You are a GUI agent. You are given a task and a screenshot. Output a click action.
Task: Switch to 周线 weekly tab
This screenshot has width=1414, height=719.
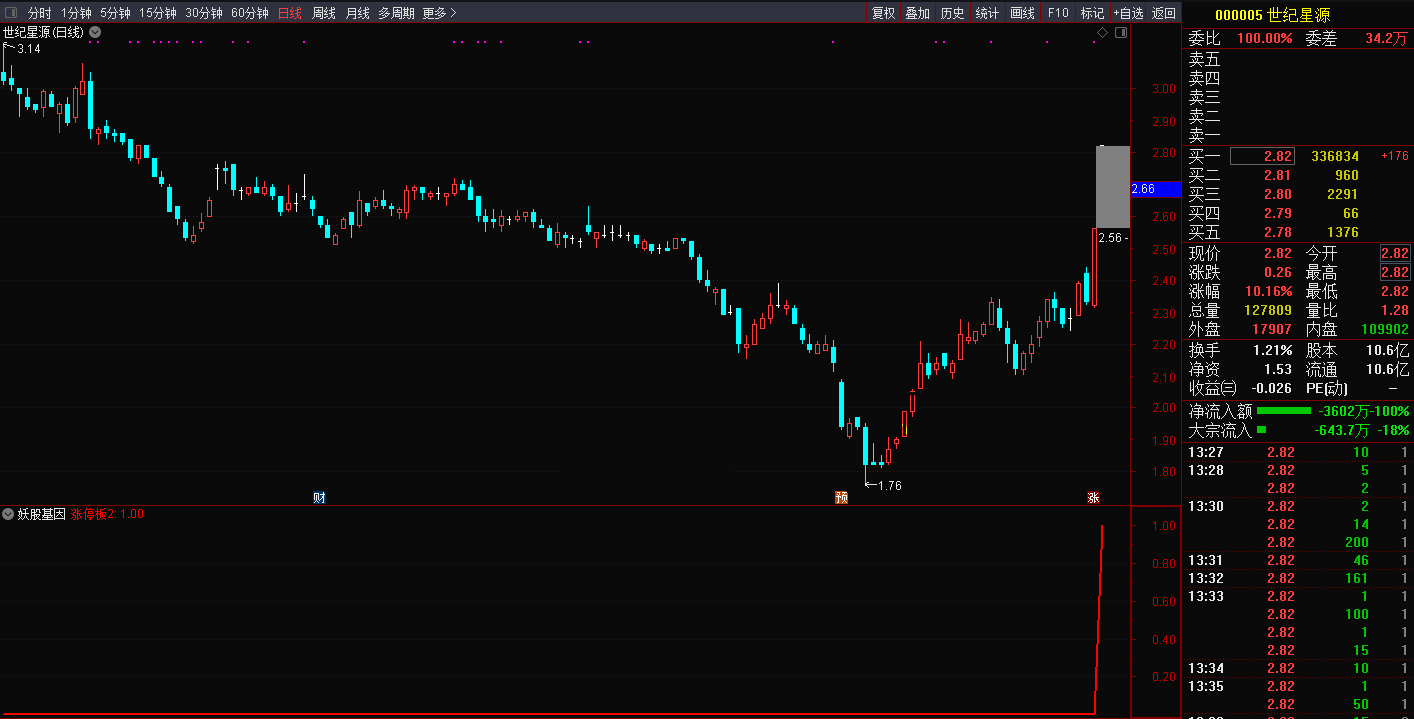[324, 13]
